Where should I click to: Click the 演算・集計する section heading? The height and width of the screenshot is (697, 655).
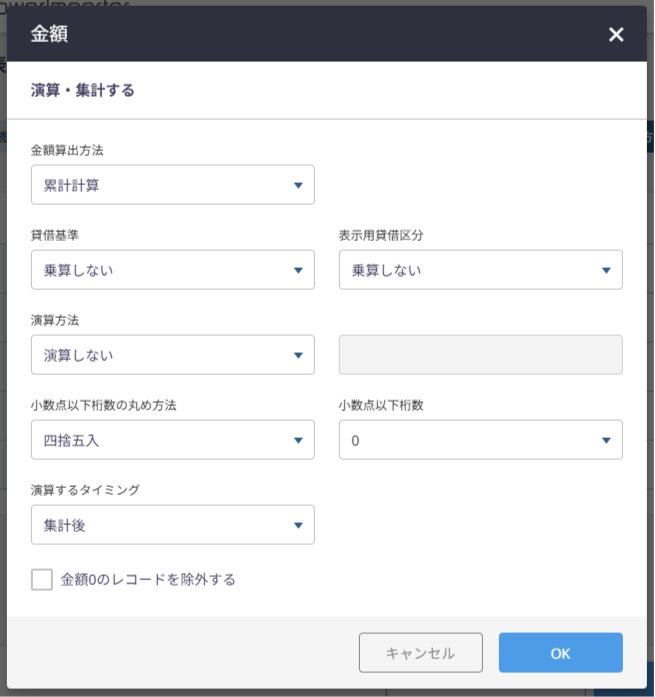point(83,90)
